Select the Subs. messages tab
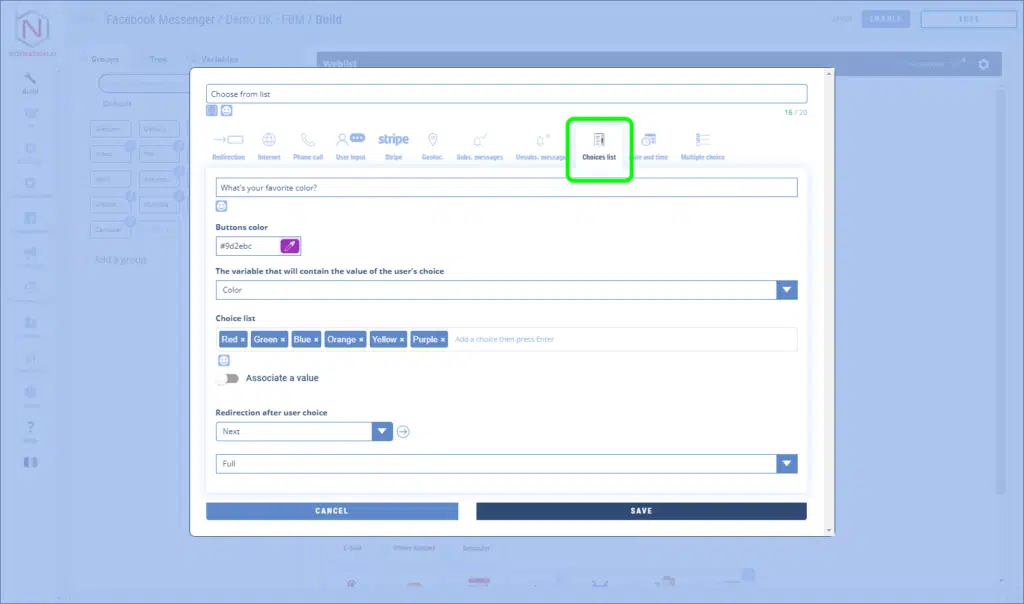The image size is (1024, 604). 479,145
